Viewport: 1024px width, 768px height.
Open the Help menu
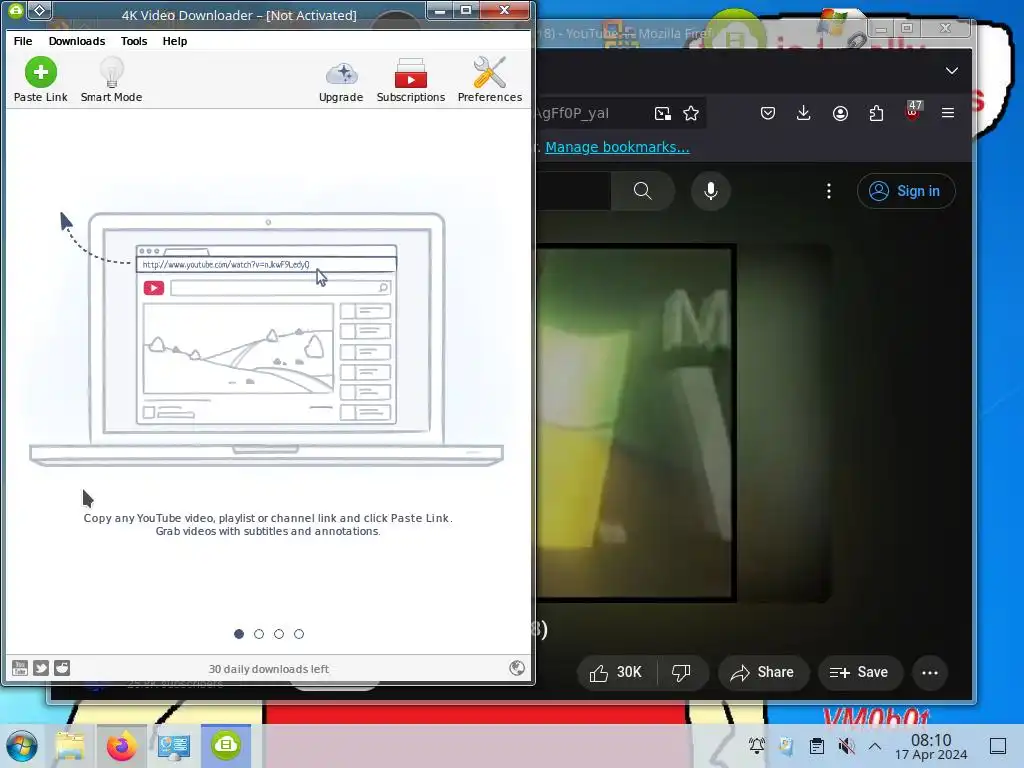tap(174, 40)
